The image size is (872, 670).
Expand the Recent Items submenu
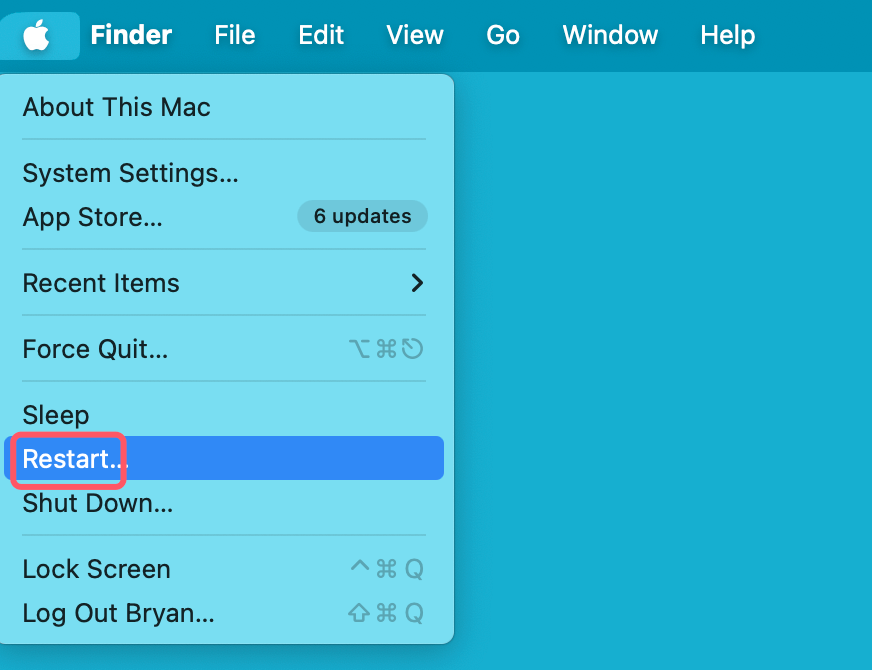point(100,283)
